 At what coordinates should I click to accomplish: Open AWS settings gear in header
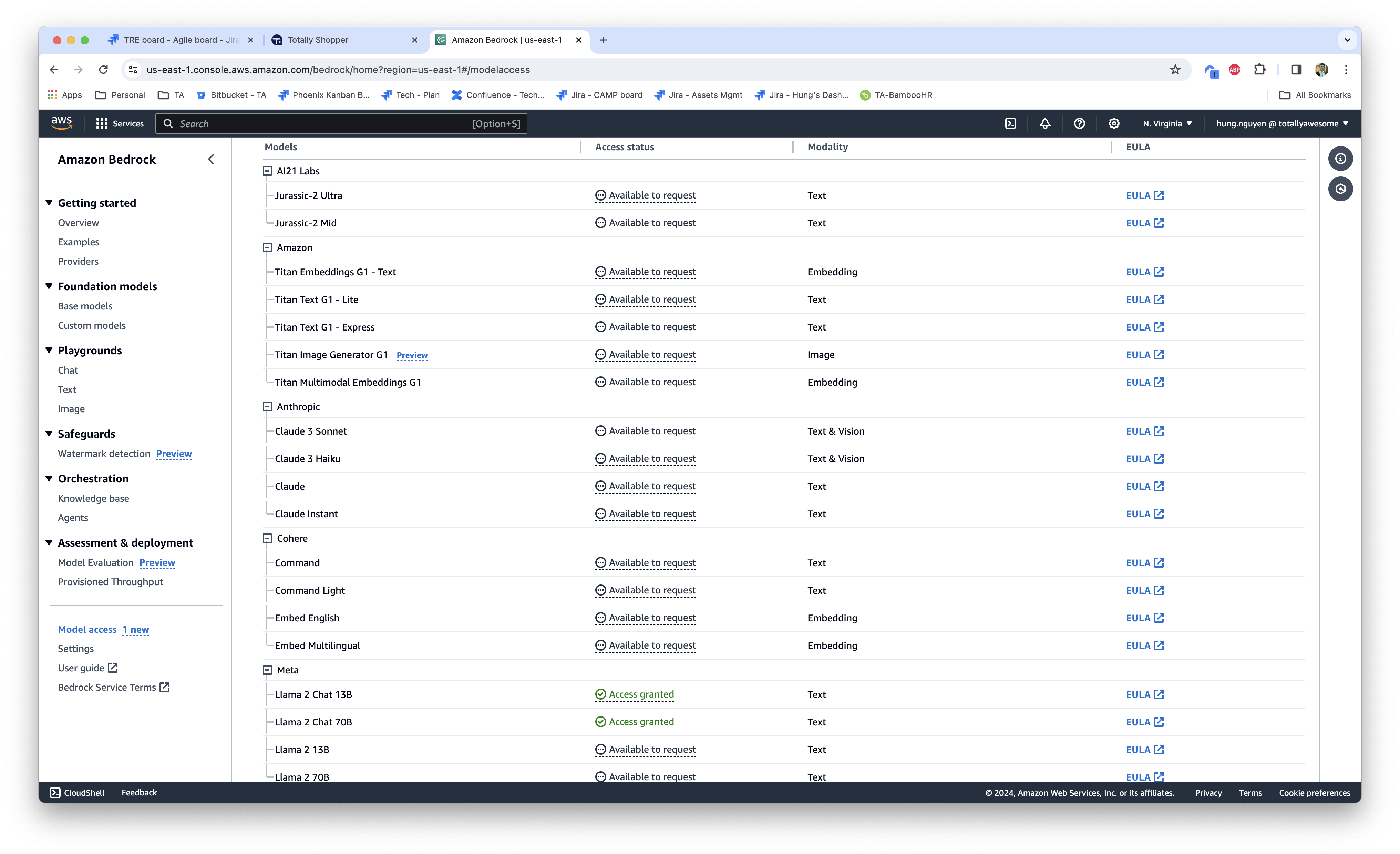click(1114, 123)
